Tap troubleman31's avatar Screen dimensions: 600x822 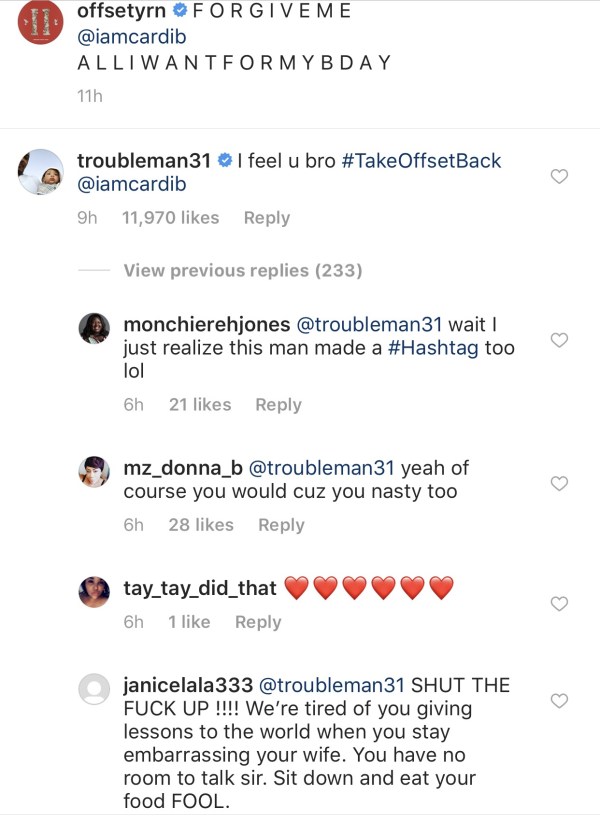(x=41, y=173)
